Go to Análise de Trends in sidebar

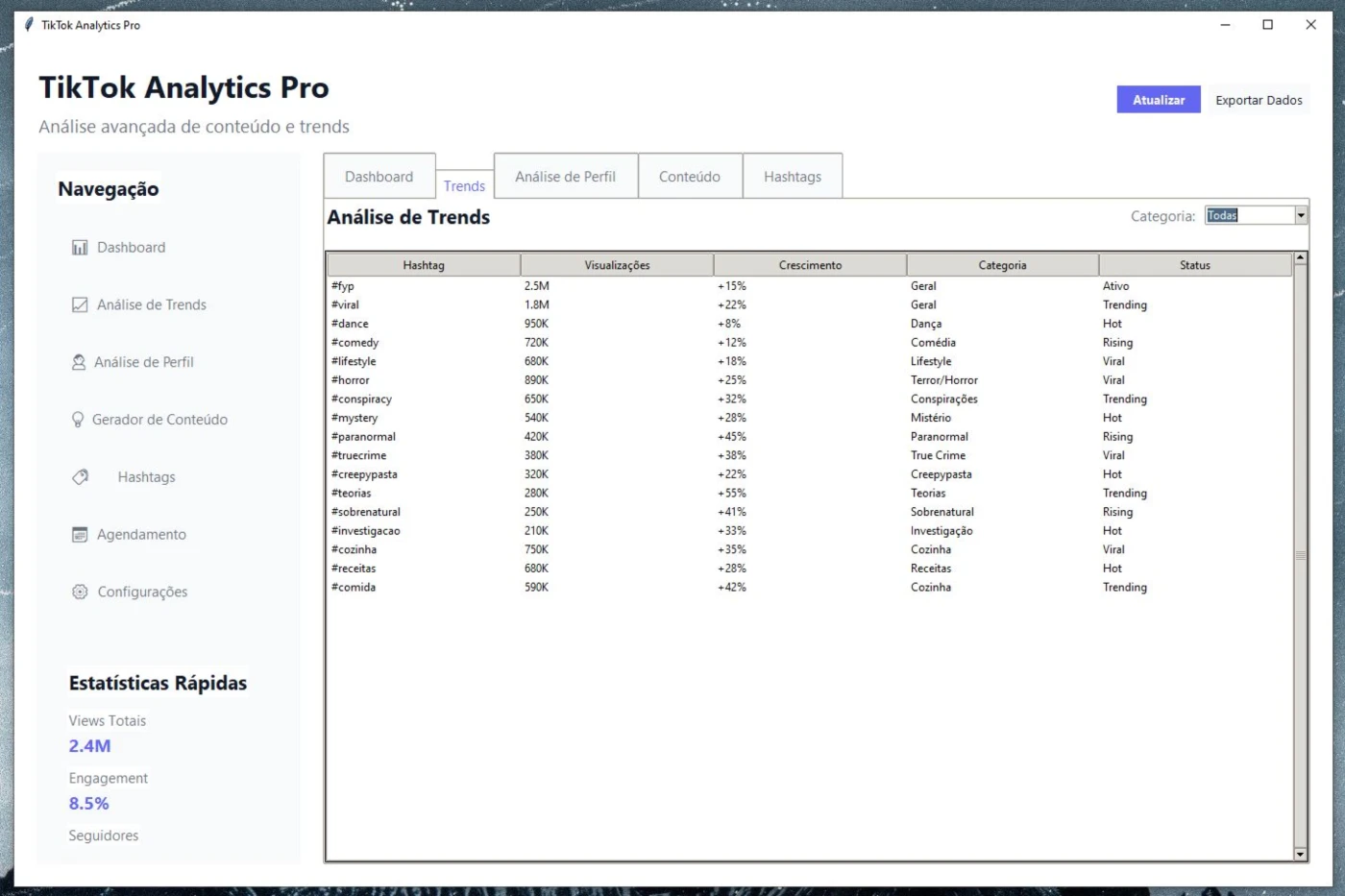(x=152, y=305)
